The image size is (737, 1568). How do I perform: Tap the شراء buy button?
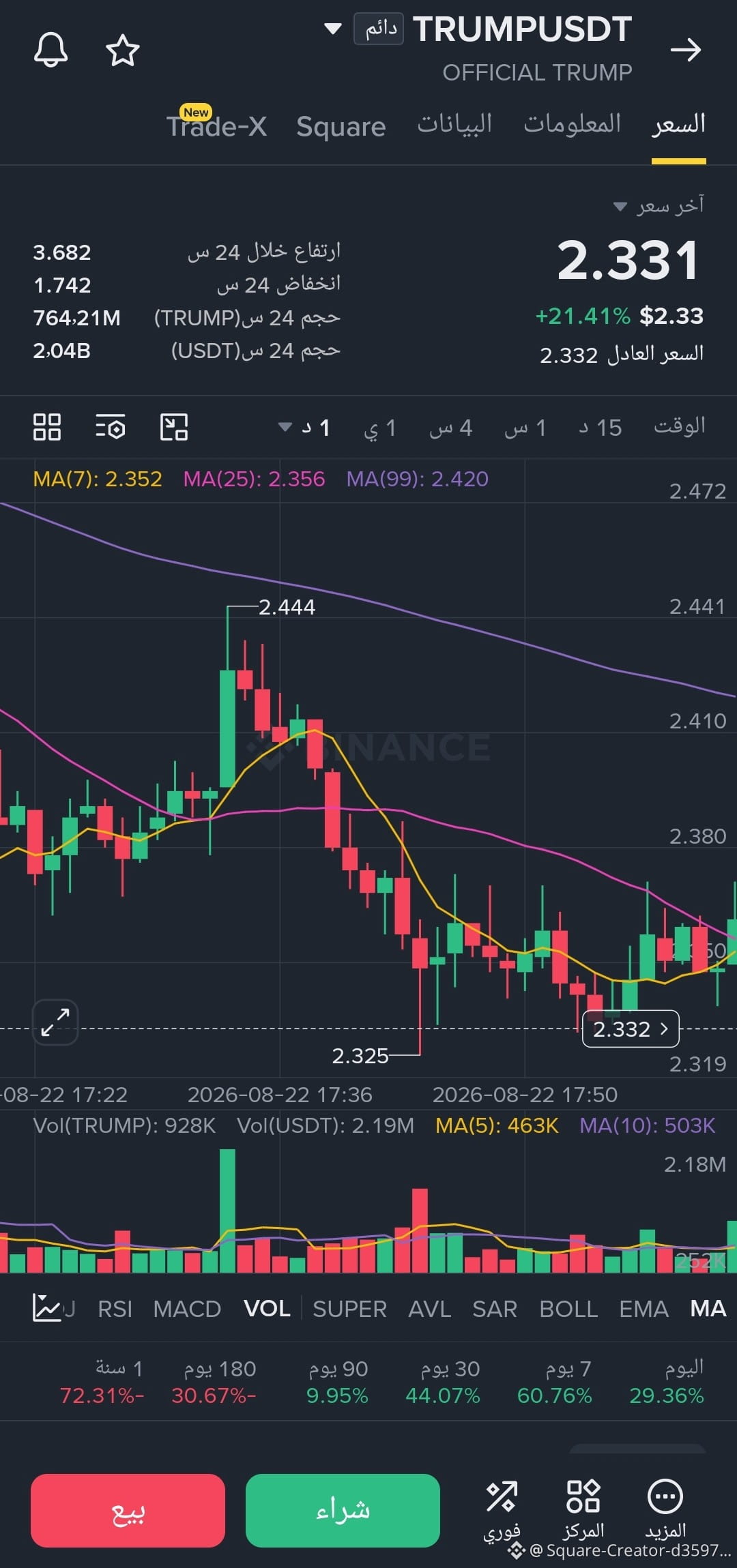(x=343, y=1510)
